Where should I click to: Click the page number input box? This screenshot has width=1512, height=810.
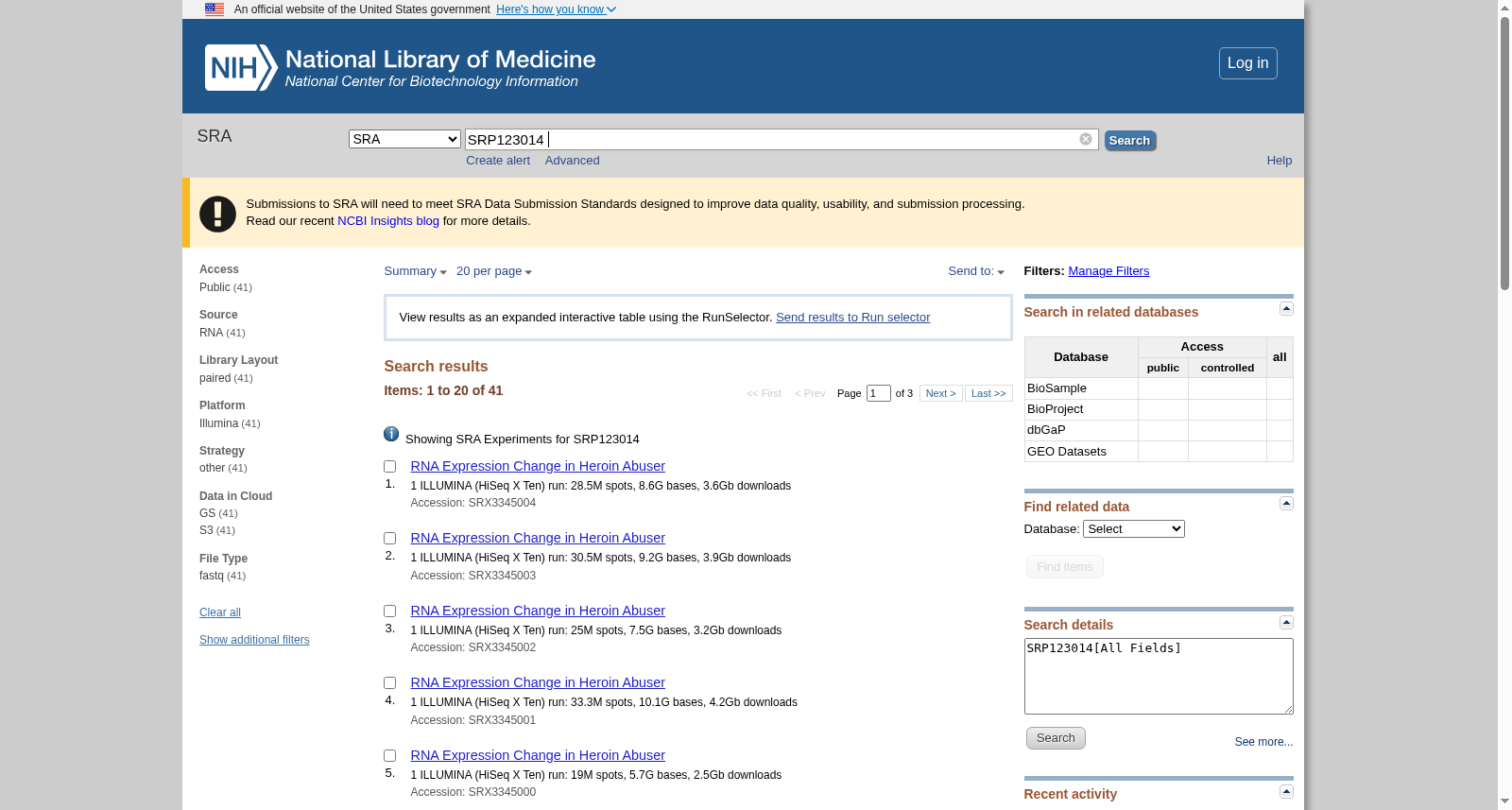pos(878,393)
